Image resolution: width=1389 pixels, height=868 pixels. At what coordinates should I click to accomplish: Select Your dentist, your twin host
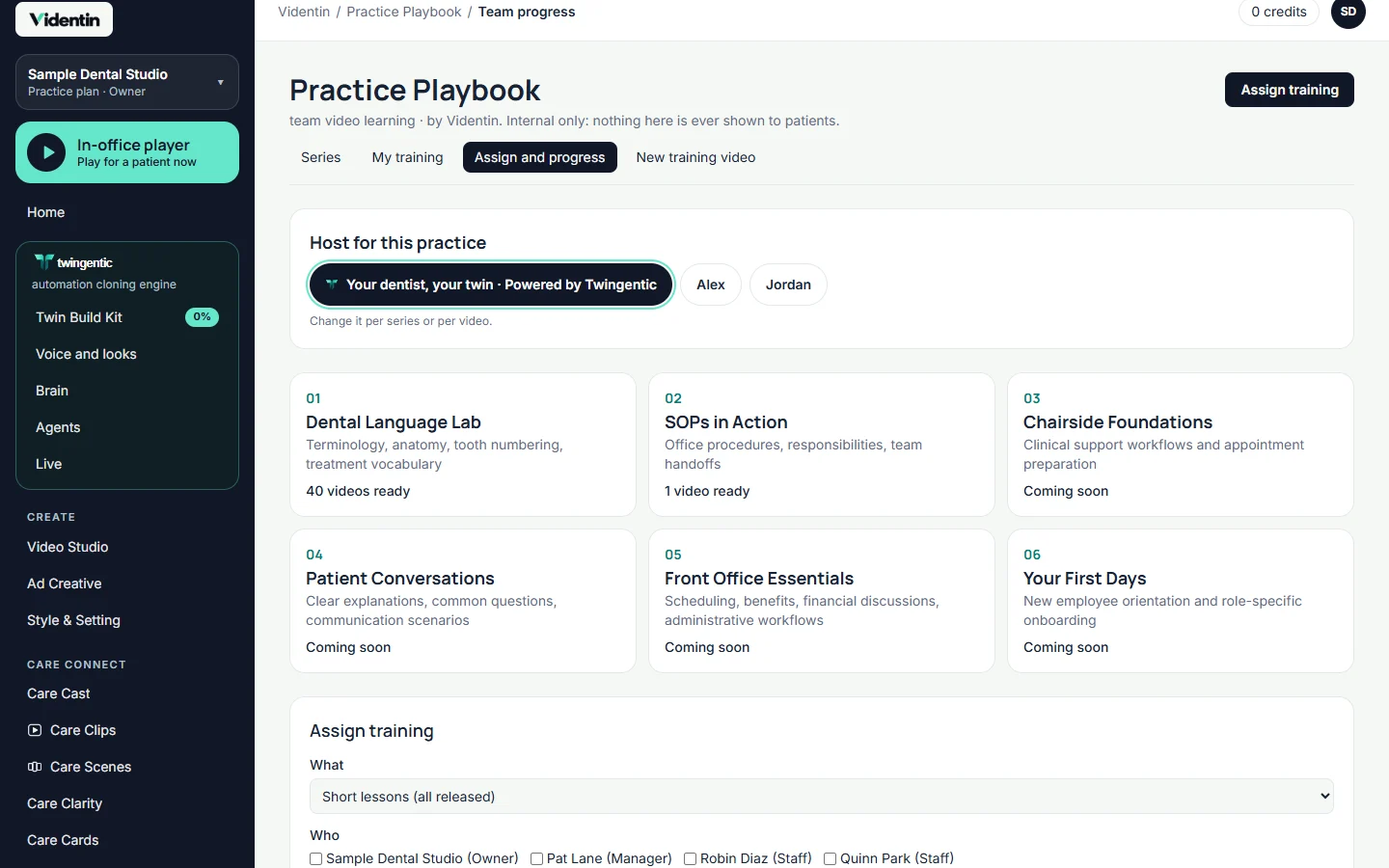(491, 285)
